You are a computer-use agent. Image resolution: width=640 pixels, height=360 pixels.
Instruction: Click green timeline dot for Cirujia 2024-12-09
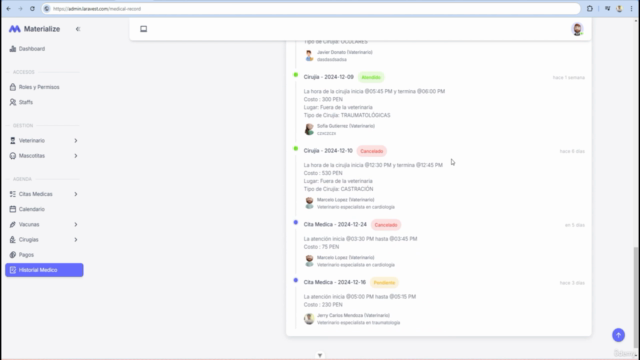(x=296, y=75)
